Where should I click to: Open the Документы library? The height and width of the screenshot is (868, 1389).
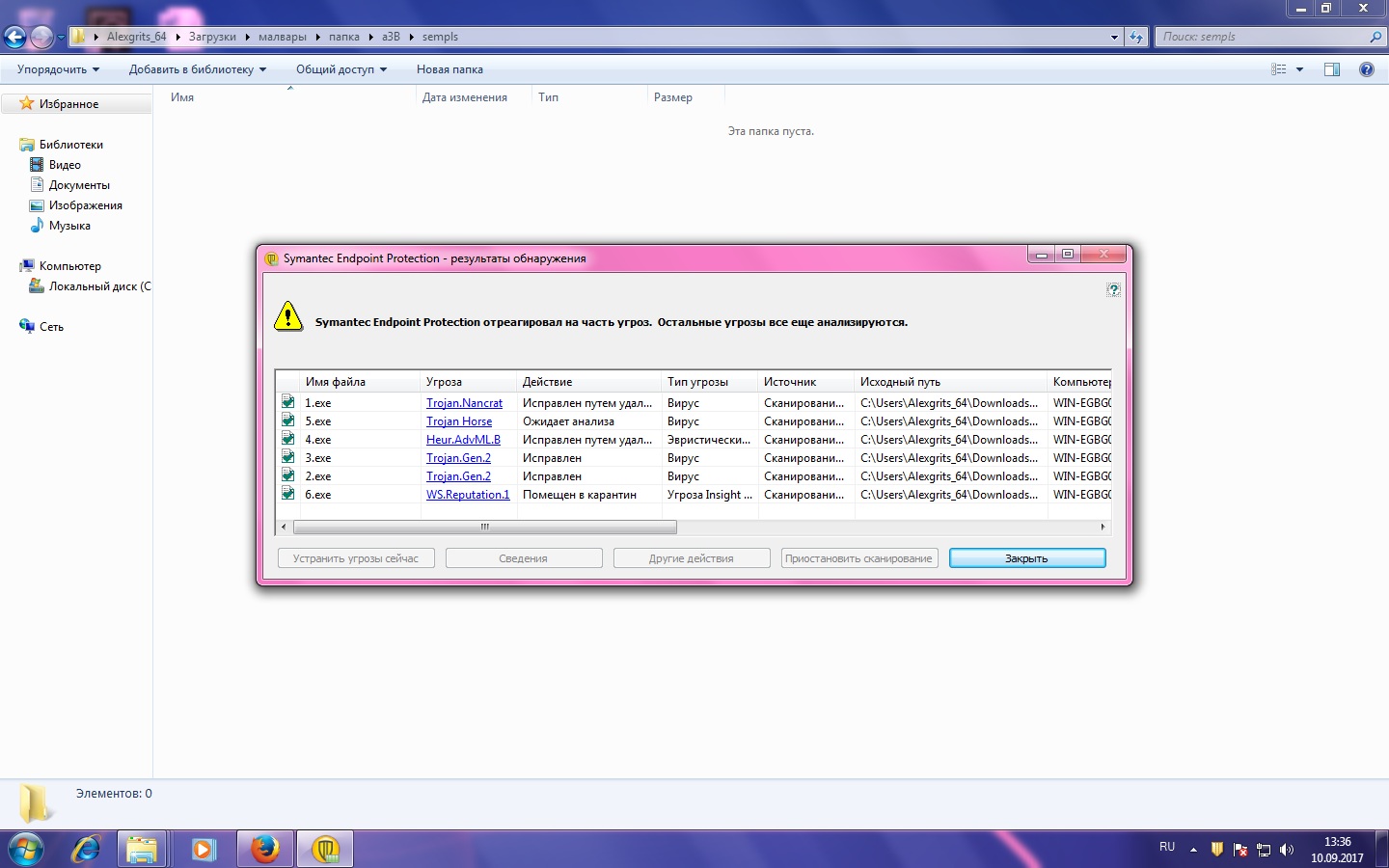coord(79,185)
